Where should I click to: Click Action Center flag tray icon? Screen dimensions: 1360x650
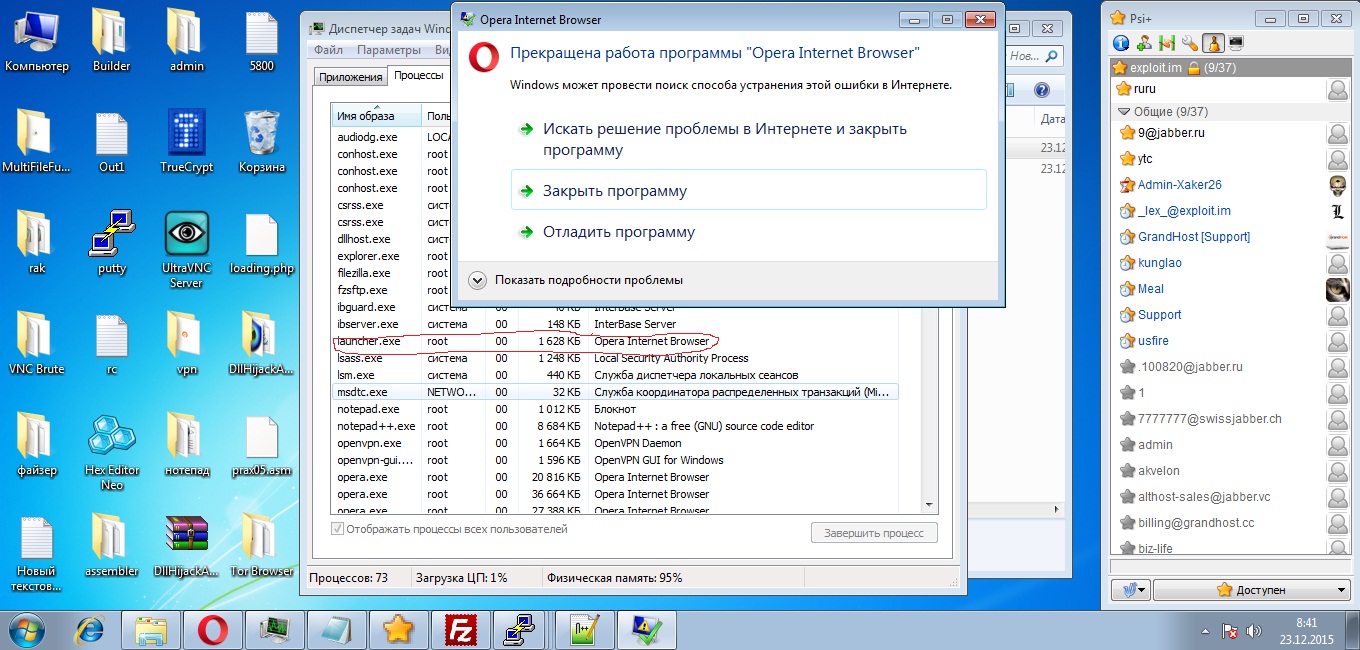click(1231, 631)
